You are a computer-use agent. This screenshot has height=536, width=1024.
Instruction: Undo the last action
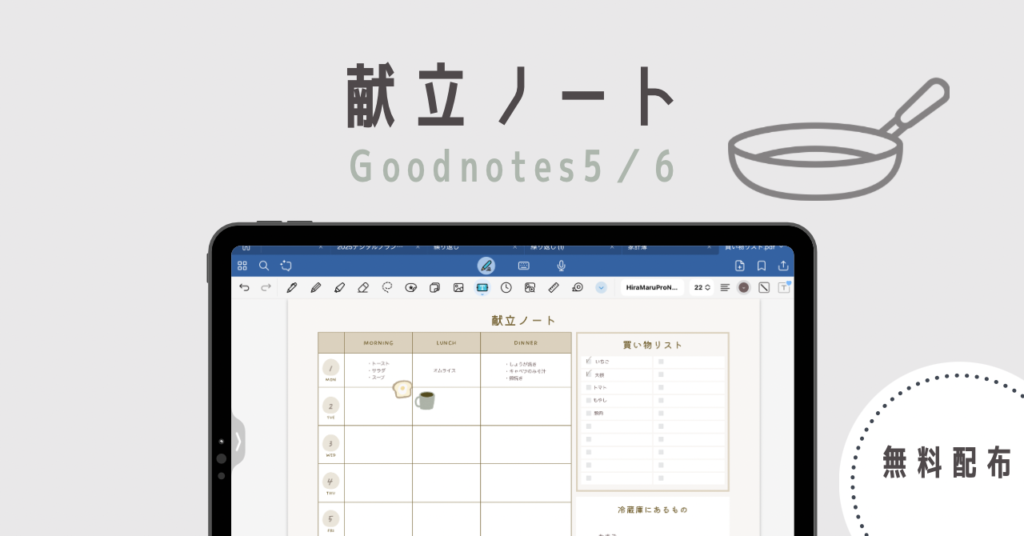tap(244, 287)
